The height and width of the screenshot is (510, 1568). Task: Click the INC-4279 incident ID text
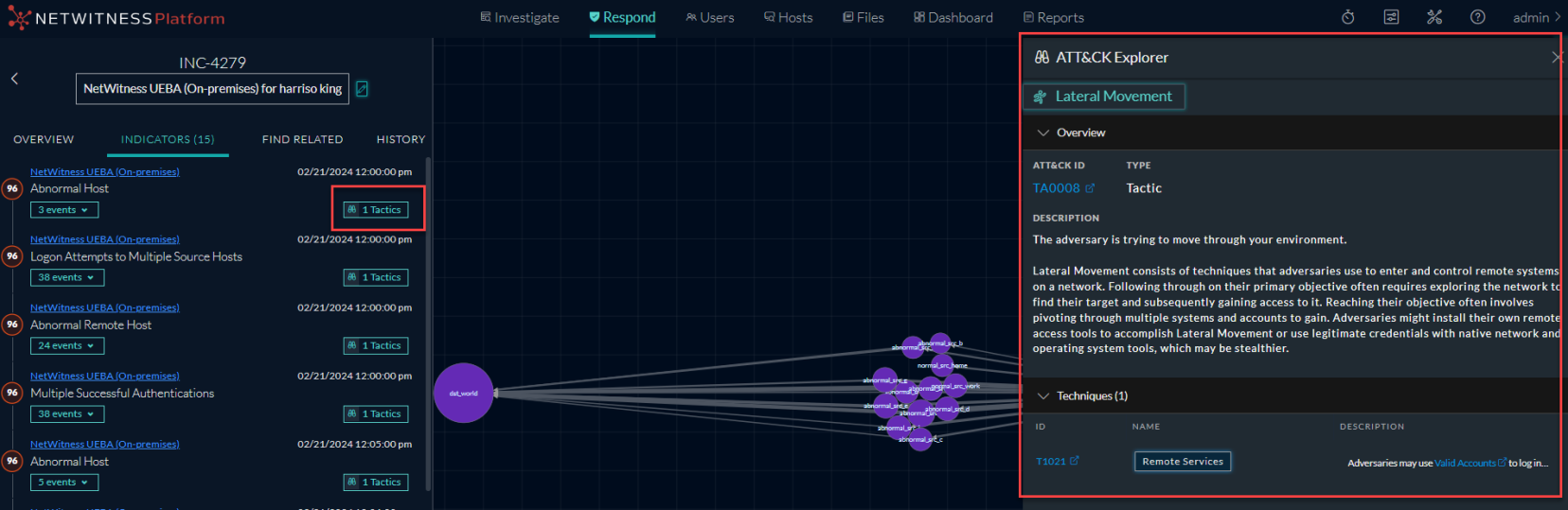click(x=212, y=62)
